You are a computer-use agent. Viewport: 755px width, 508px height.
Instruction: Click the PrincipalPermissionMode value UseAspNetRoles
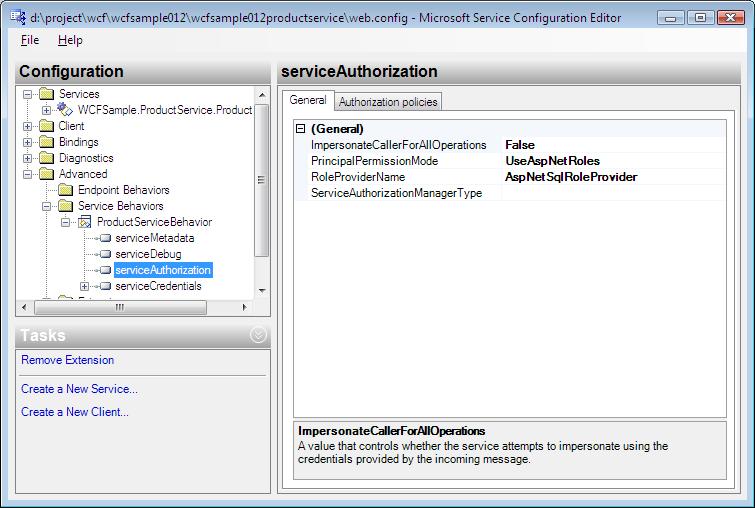(613, 161)
